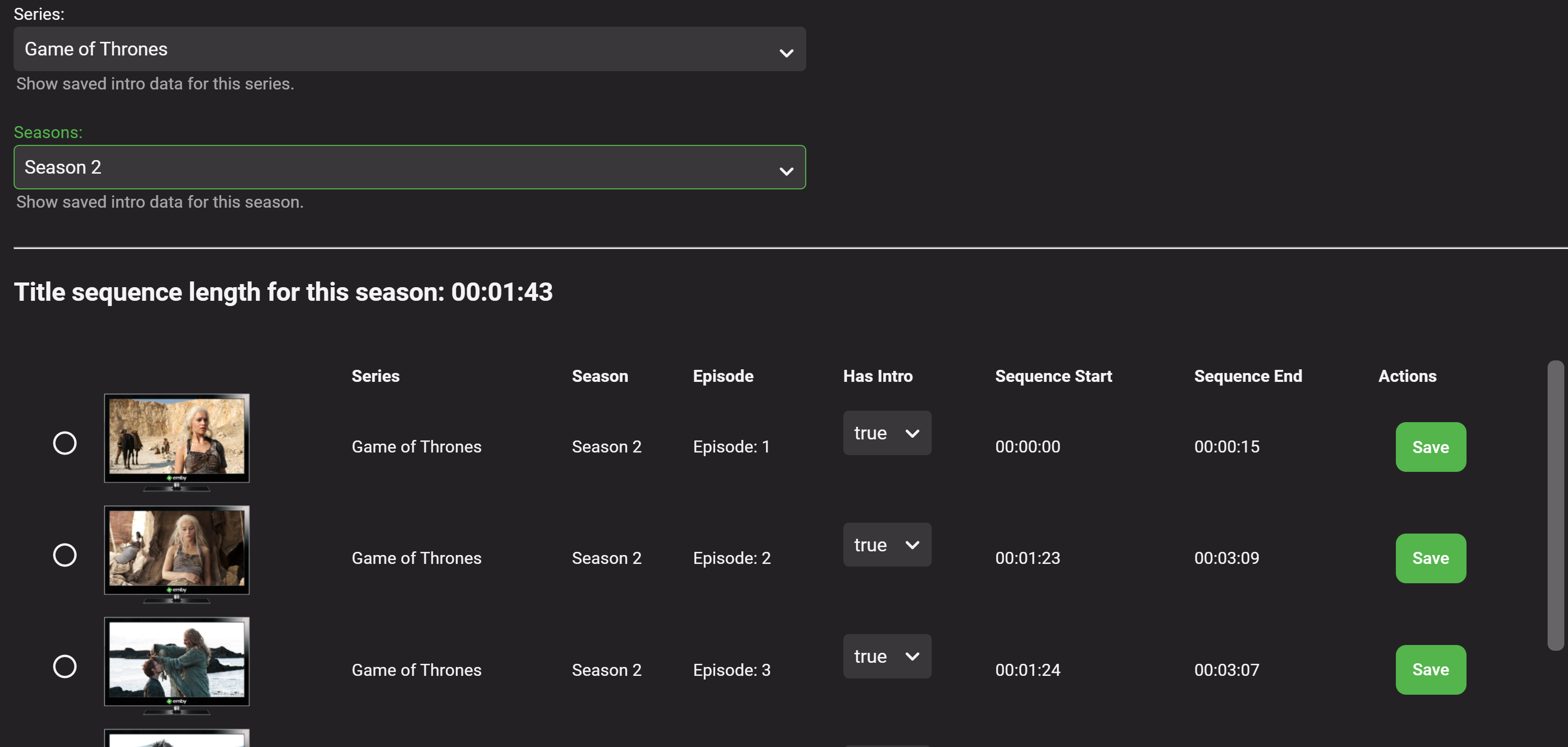Open Has Intro dropdown for Episode 3
Viewport: 1568px width, 747px height.
[886, 657]
